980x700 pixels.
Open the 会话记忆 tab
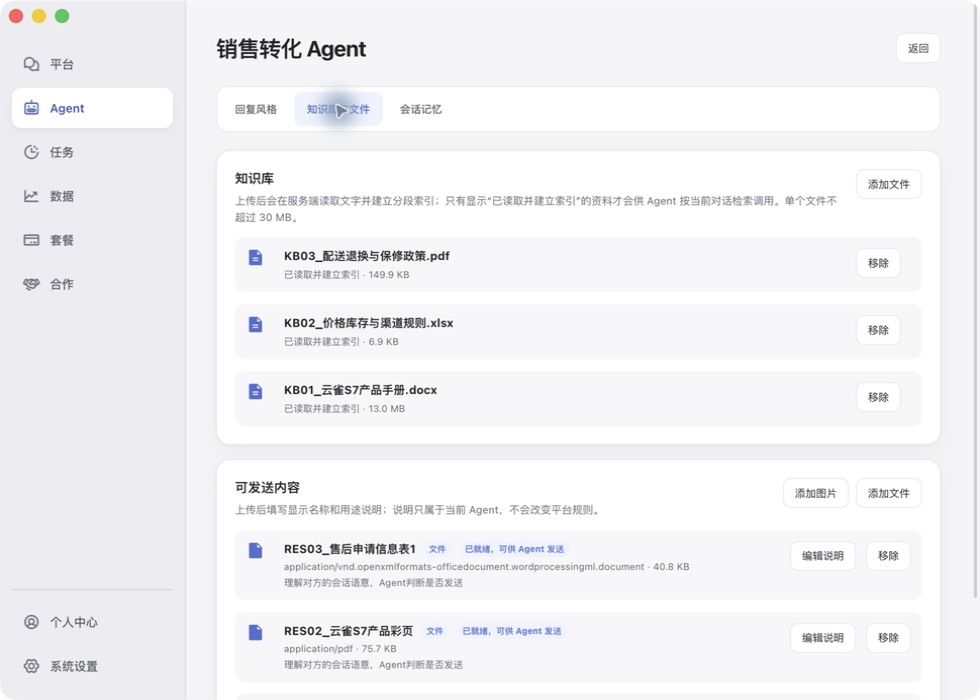pyautogui.click(x=421, y=109)
